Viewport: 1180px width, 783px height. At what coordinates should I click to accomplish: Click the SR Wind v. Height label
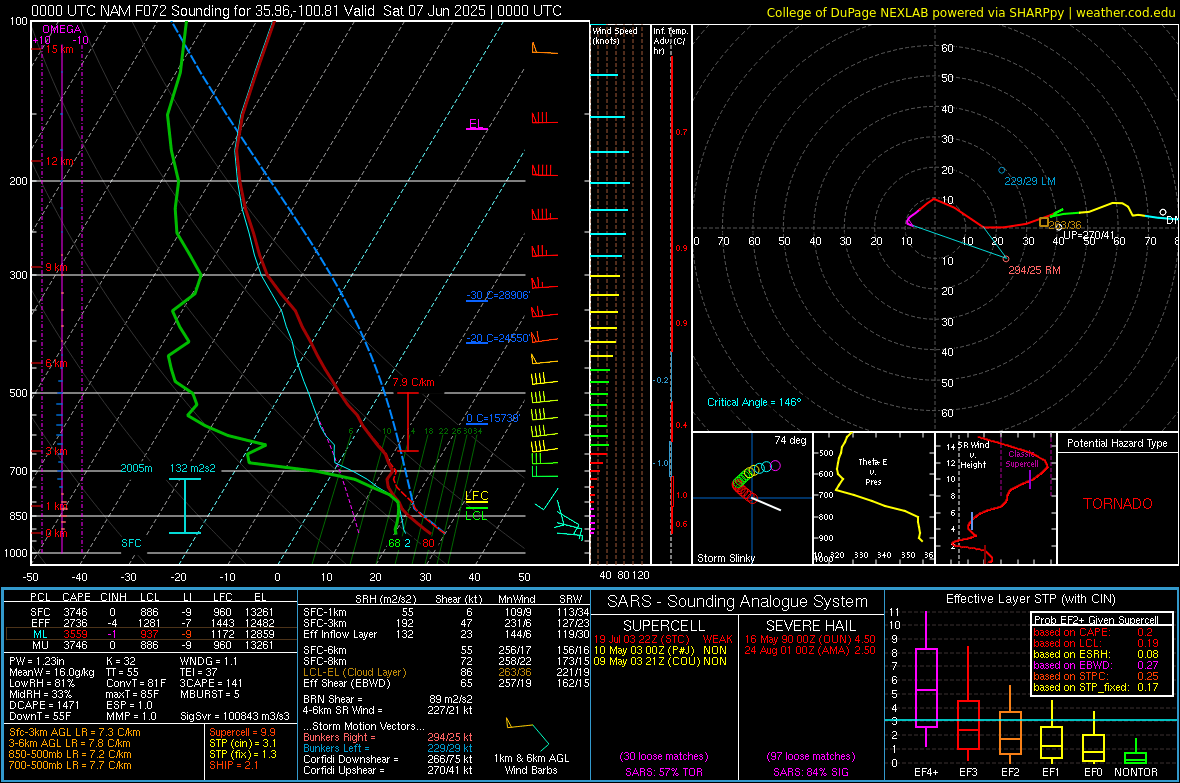(973, 455)
